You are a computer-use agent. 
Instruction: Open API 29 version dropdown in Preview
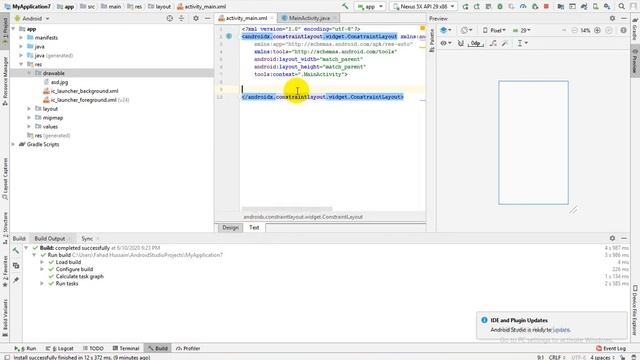tap(522, 30)
